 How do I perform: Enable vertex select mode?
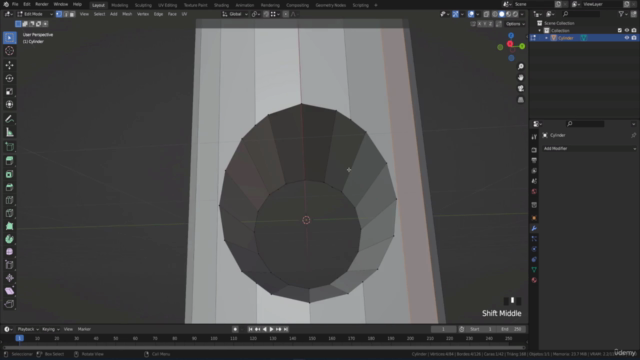(x=59, y=14)
